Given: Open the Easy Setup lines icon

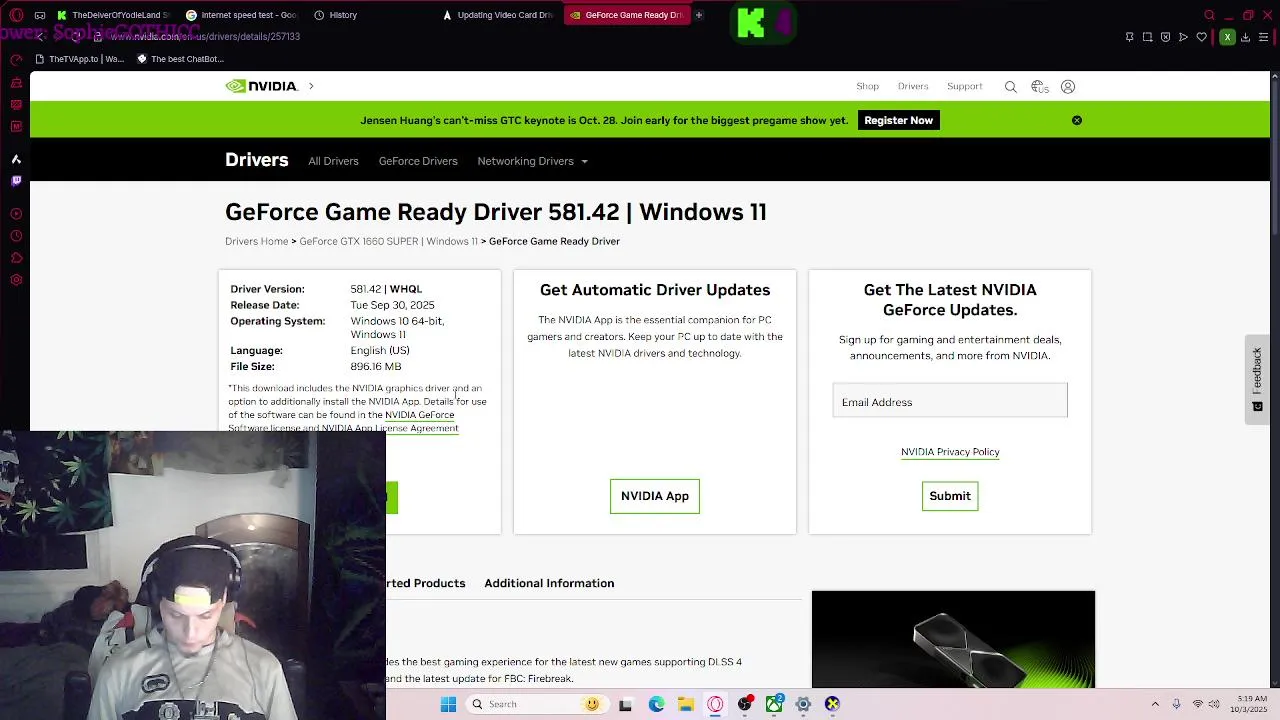Looking at the screenshot, I should coord(1263,37).
